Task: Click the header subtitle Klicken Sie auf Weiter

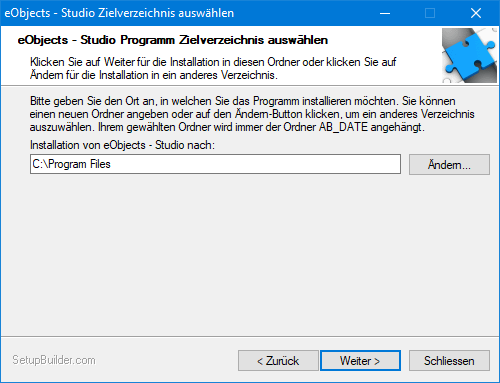Action: point(213,68)
